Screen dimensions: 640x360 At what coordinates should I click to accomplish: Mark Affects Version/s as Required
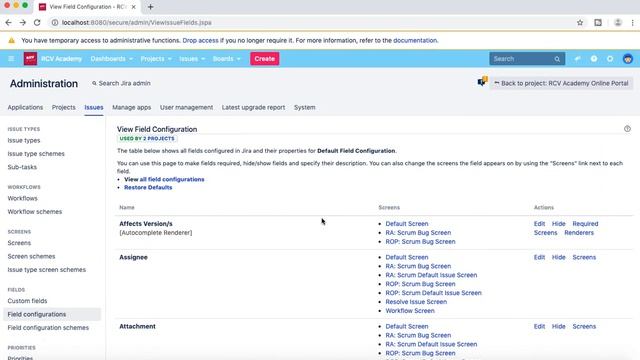tap(585, 224)
